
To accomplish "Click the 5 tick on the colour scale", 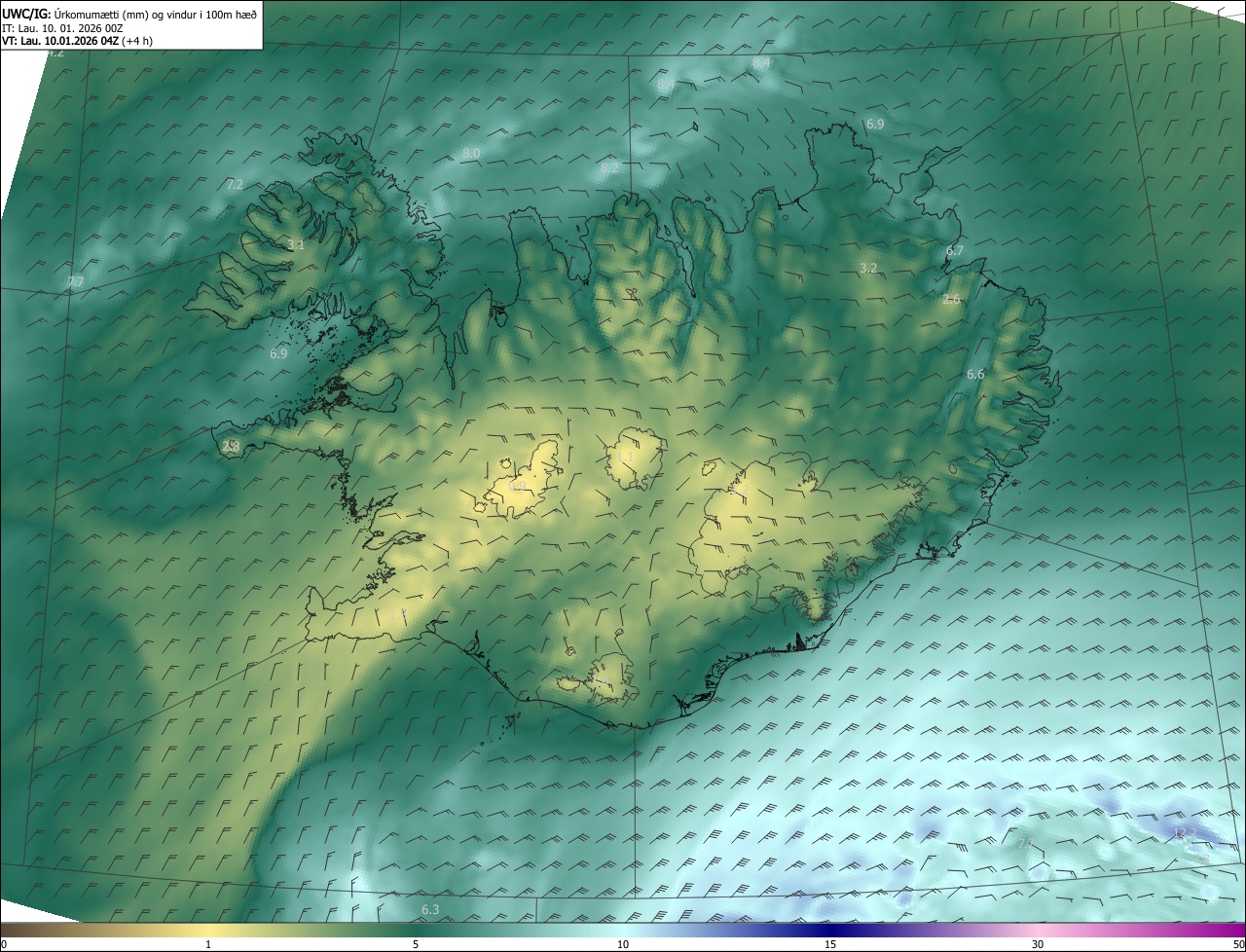I will coord(416,945).
